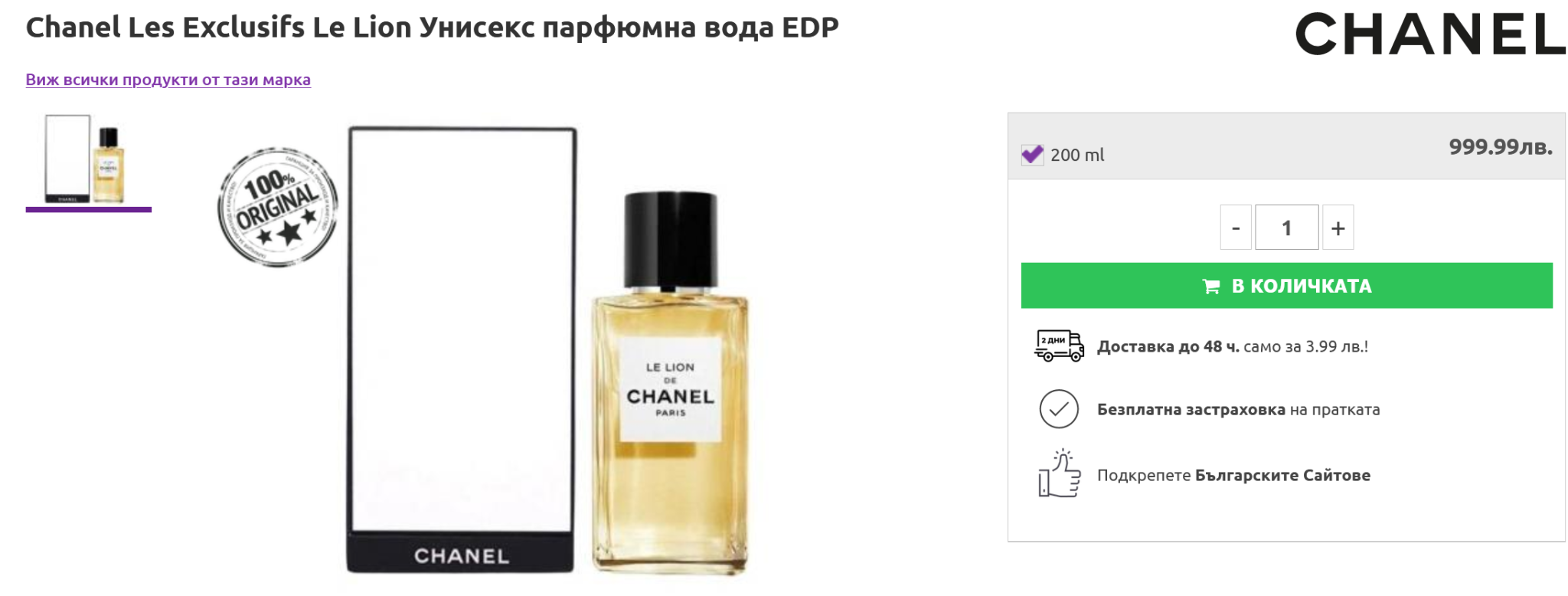Screen dimensions: 1568x596
Task: Click the shopping cart icon in the green button
Action: click(x=1210, y=287)
